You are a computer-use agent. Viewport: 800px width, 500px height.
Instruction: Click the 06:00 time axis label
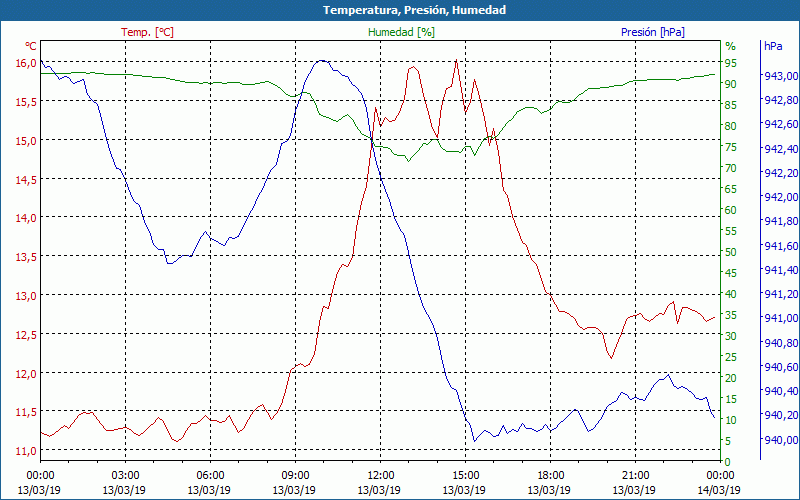210,476
